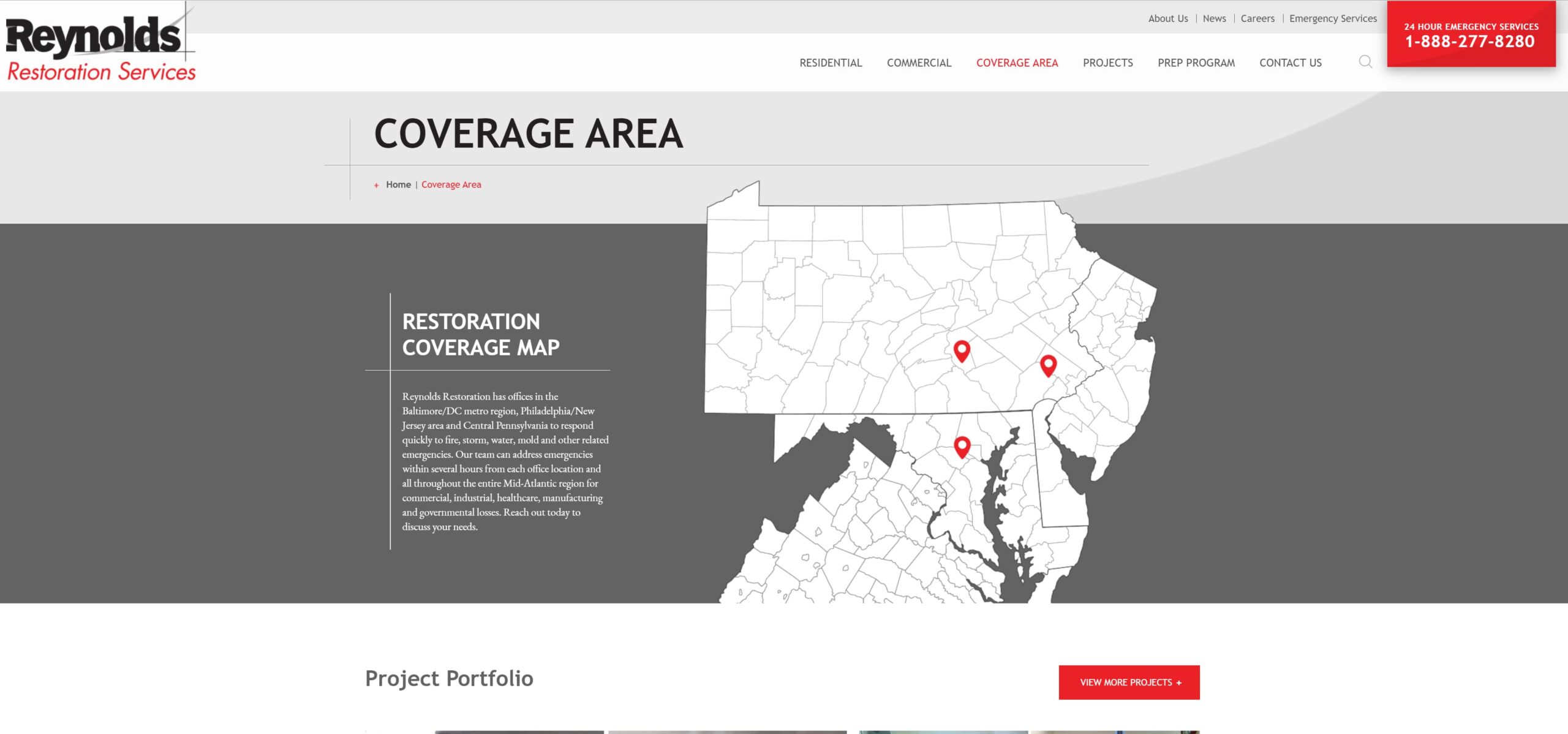Open the News link
Image resolution: width=1568 pixels, height=734 pixels.
tap(1214, 18)
